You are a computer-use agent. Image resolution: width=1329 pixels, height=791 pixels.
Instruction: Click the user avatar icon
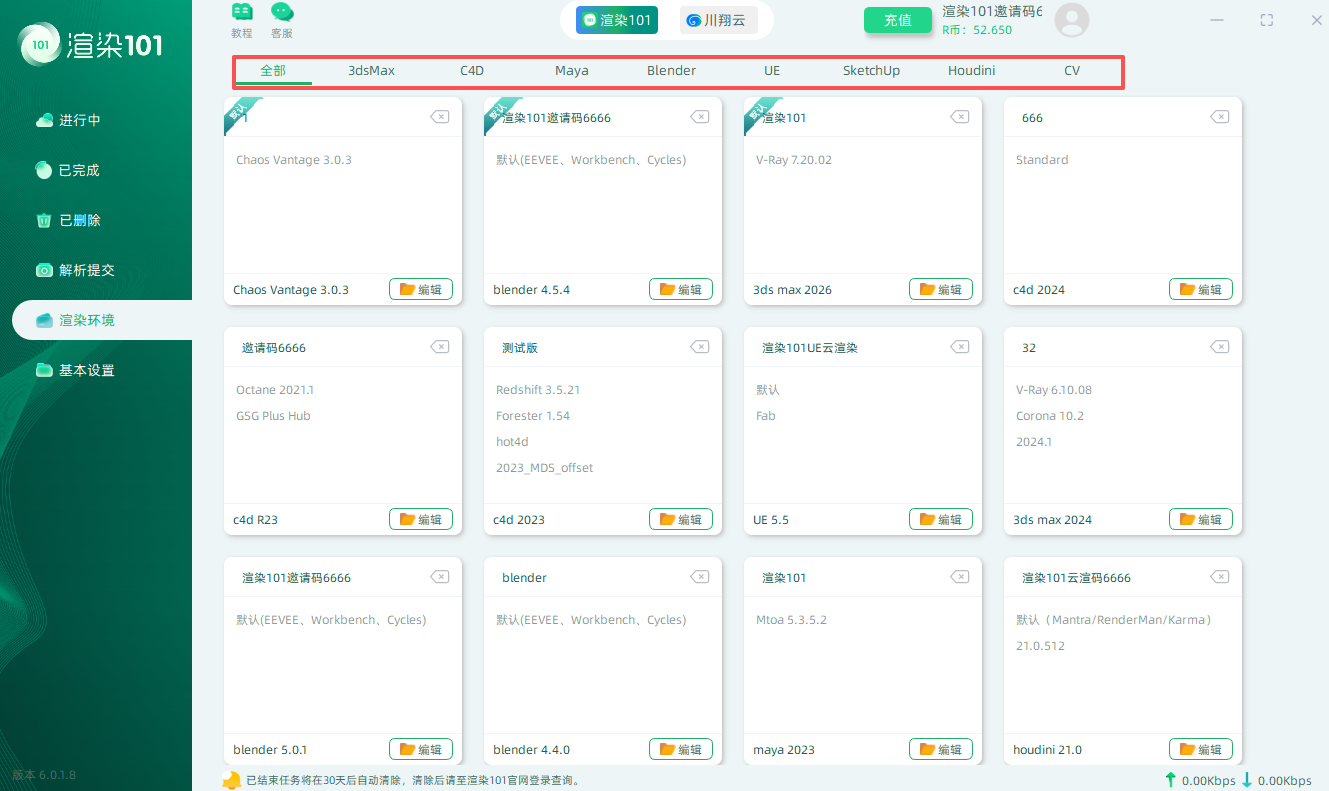pyautogui.click(x=1072, y=20)
